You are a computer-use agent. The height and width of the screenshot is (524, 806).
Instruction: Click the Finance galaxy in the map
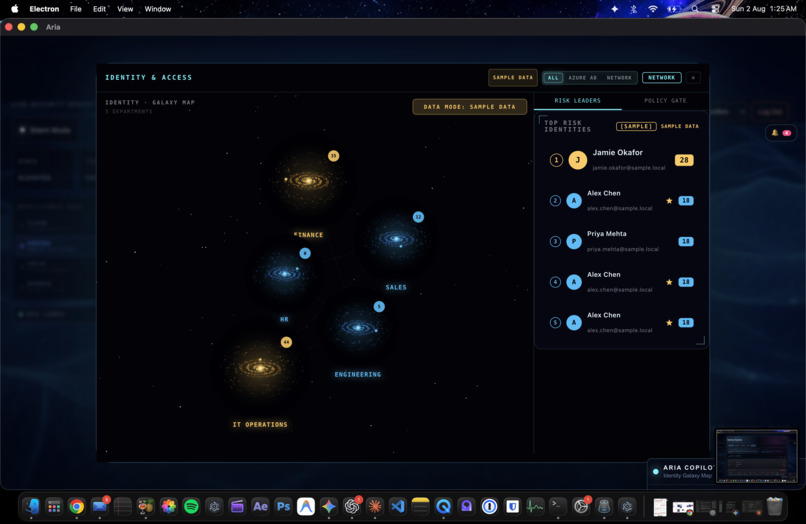click(307, 181)
